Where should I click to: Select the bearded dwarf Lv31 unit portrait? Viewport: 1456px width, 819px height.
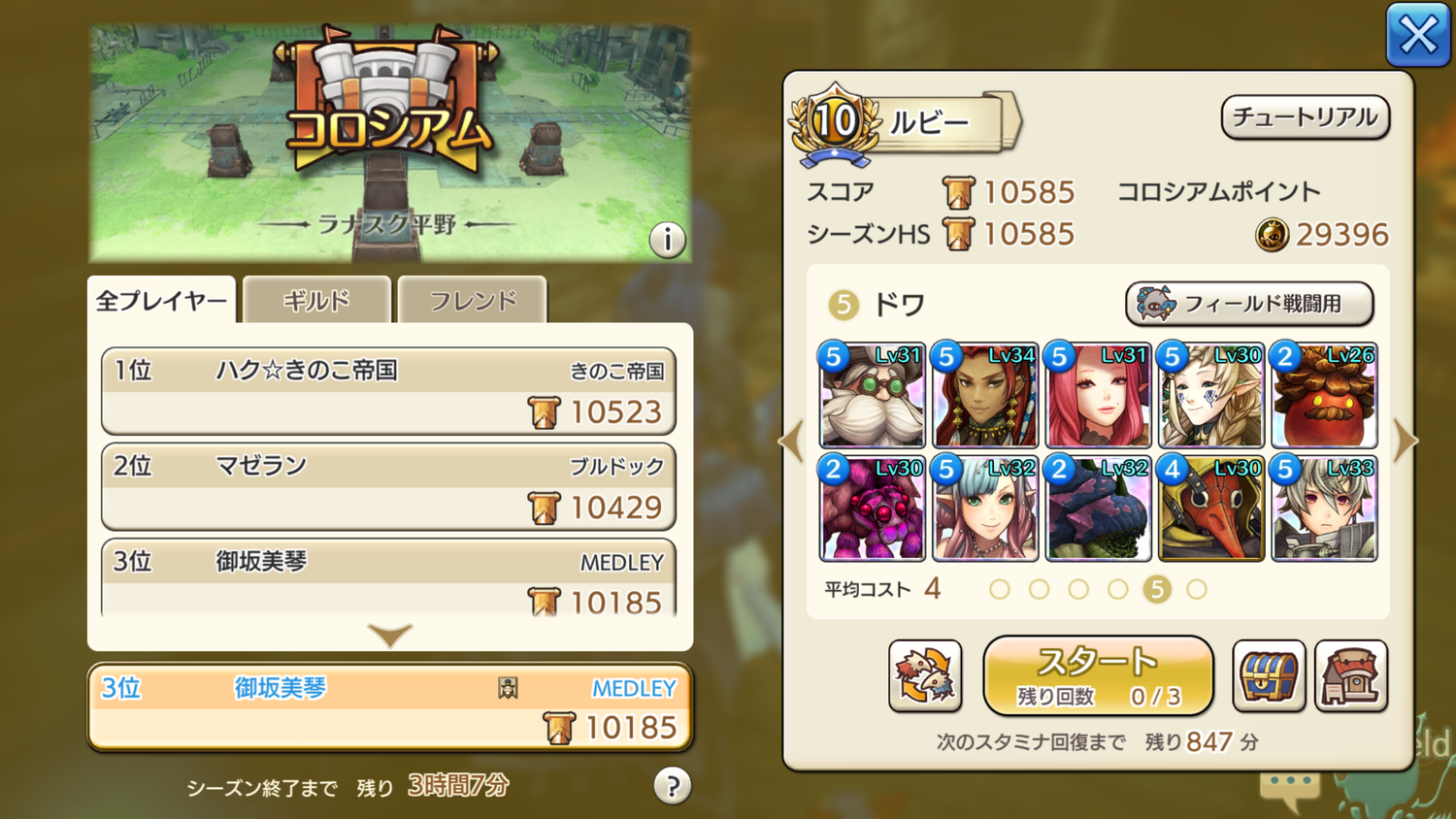[x=872, y=395]
